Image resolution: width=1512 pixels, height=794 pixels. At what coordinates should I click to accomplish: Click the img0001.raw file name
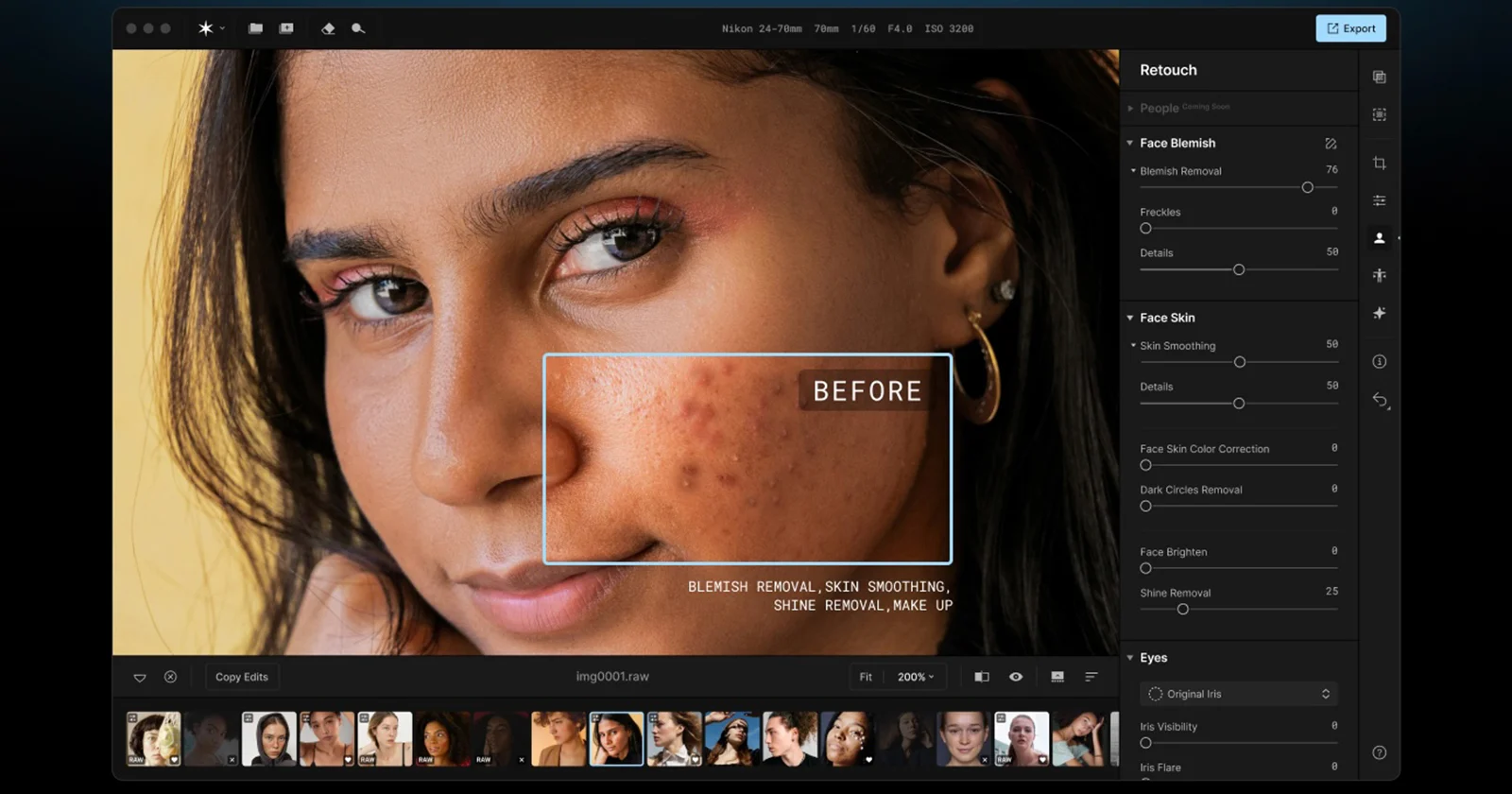tap(612, 677)
